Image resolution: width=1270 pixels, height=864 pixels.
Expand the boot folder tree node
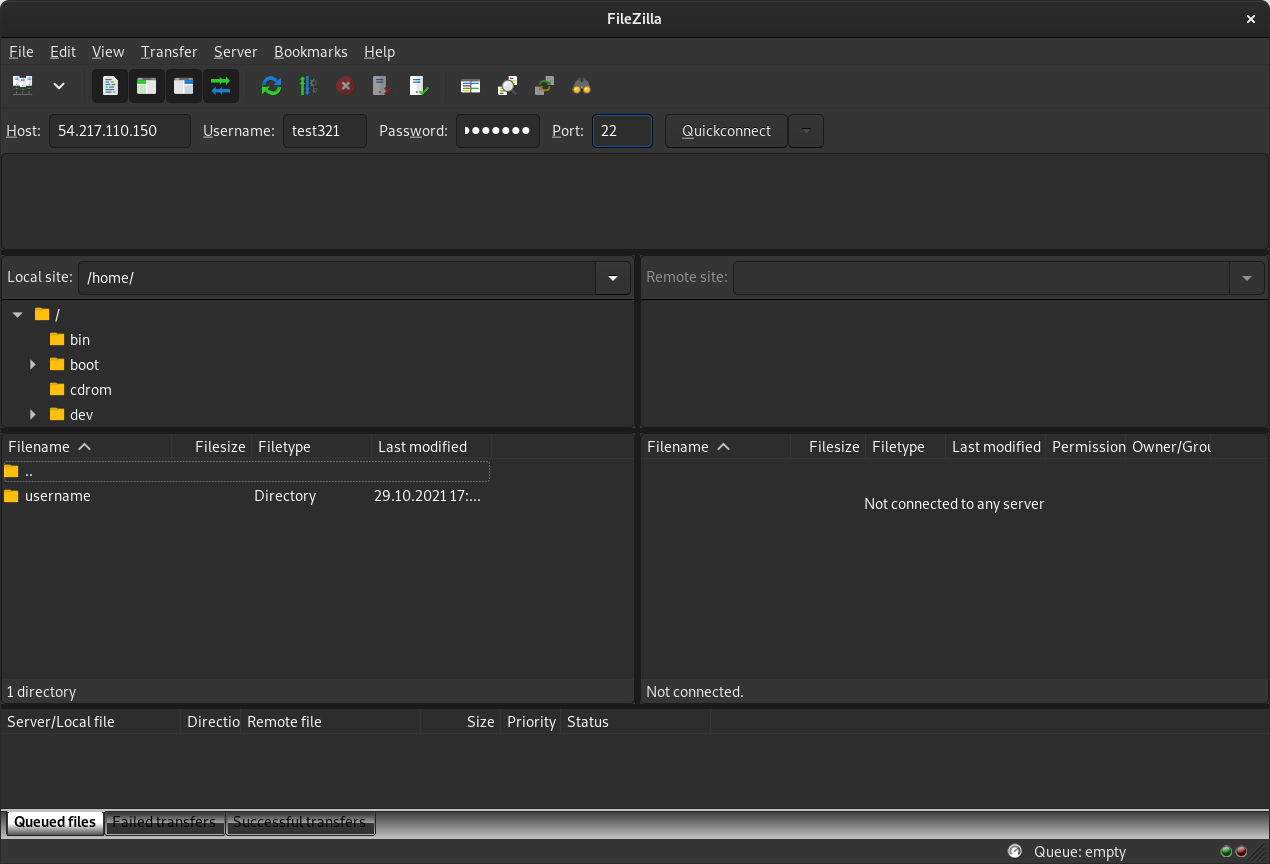tap(33, 365)
